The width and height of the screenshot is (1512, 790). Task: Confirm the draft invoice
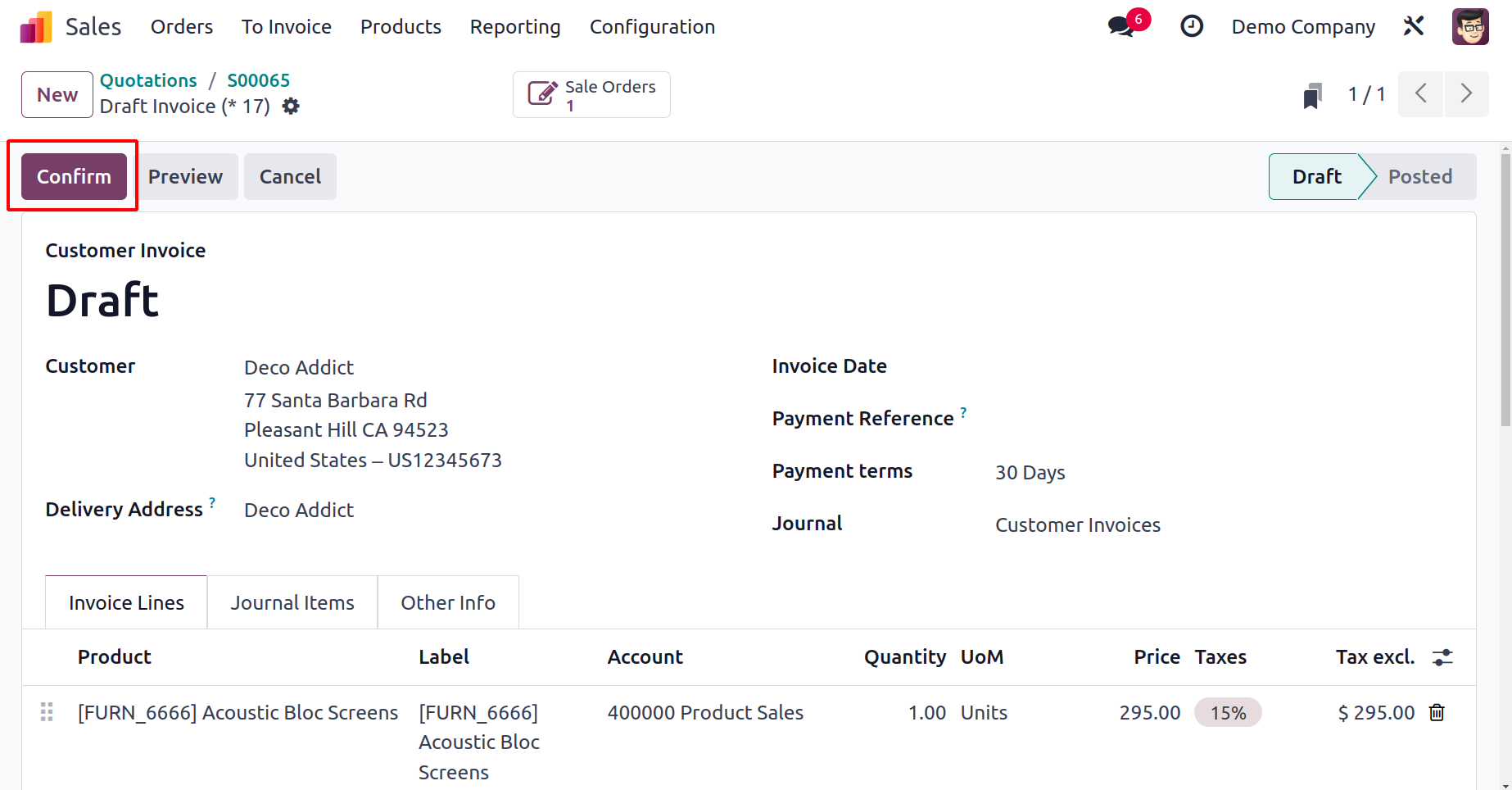(x=74, y=176)
